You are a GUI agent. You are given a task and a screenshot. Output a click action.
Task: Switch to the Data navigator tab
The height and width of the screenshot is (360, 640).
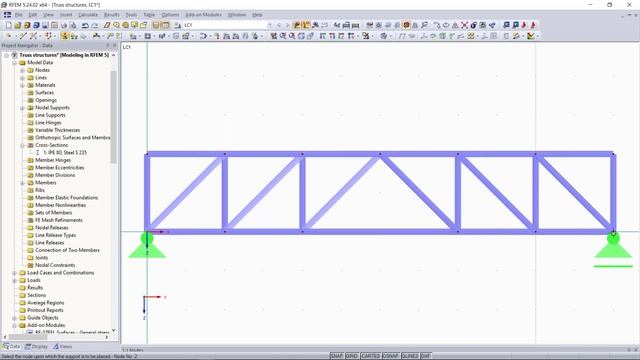tap(11, 347)
